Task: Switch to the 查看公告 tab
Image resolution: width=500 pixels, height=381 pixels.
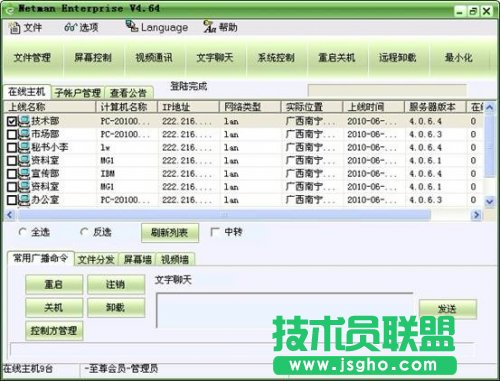Action: [129, 93]
